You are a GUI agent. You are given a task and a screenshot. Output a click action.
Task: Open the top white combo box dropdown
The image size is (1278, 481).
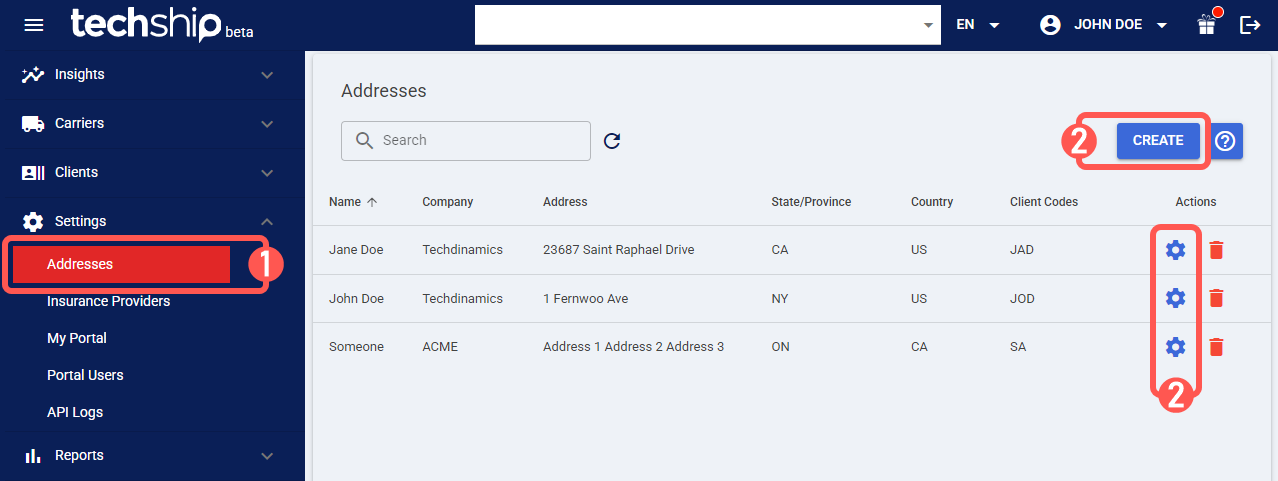708,25
